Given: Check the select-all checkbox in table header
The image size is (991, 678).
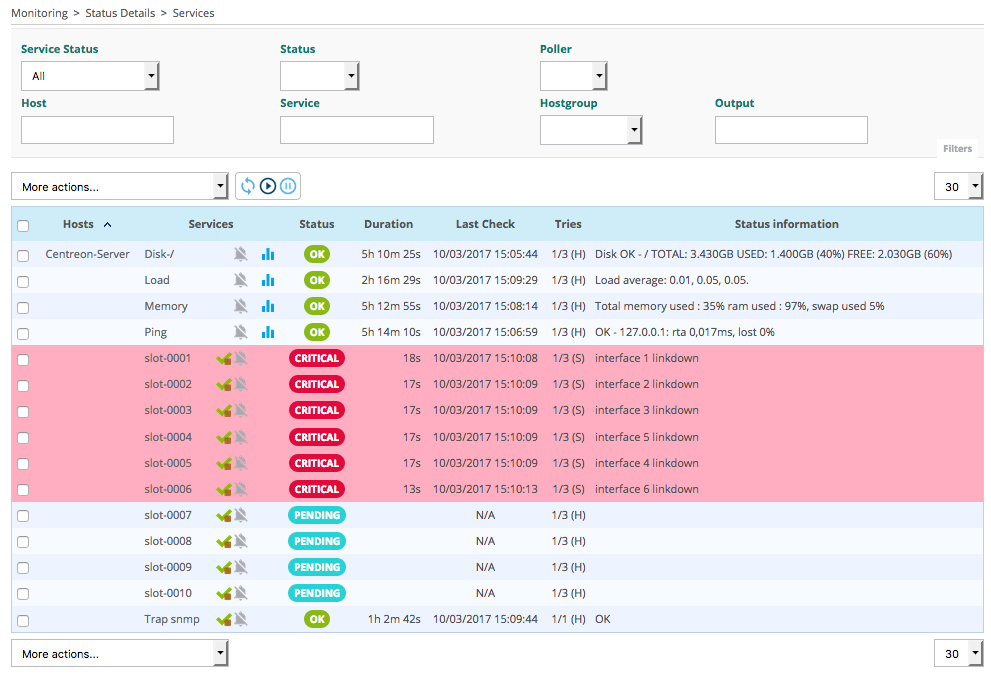Looking at the screenshot, I should pos(23,226).
